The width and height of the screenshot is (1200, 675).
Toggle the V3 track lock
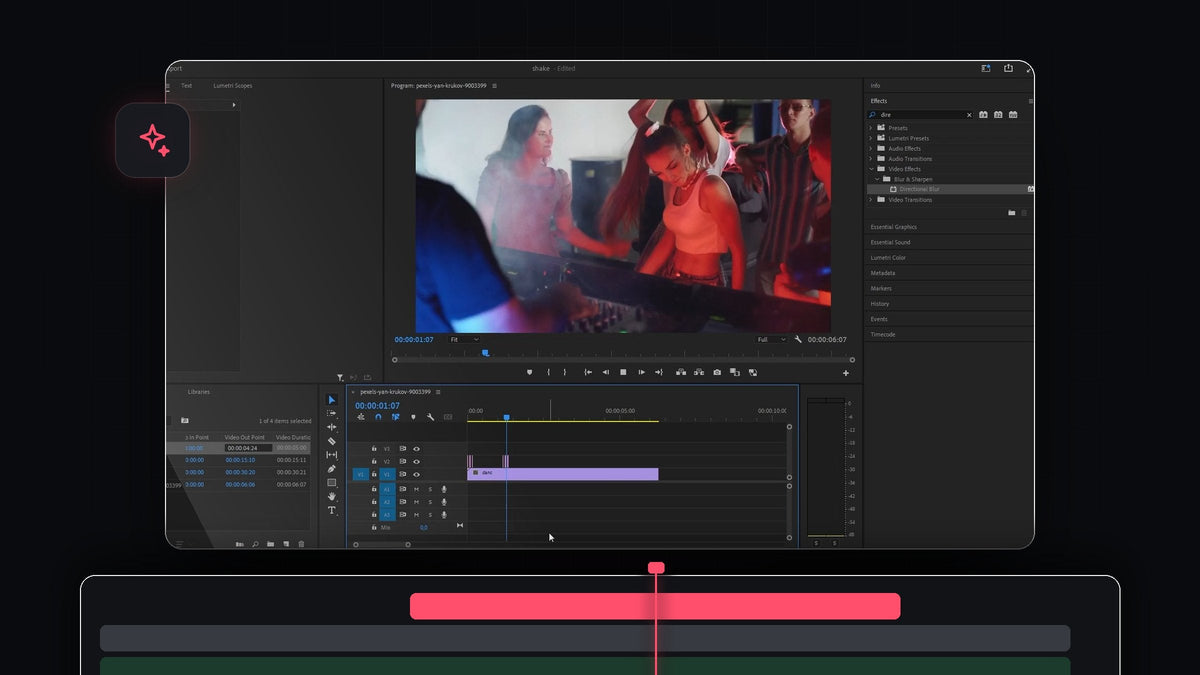374,449
